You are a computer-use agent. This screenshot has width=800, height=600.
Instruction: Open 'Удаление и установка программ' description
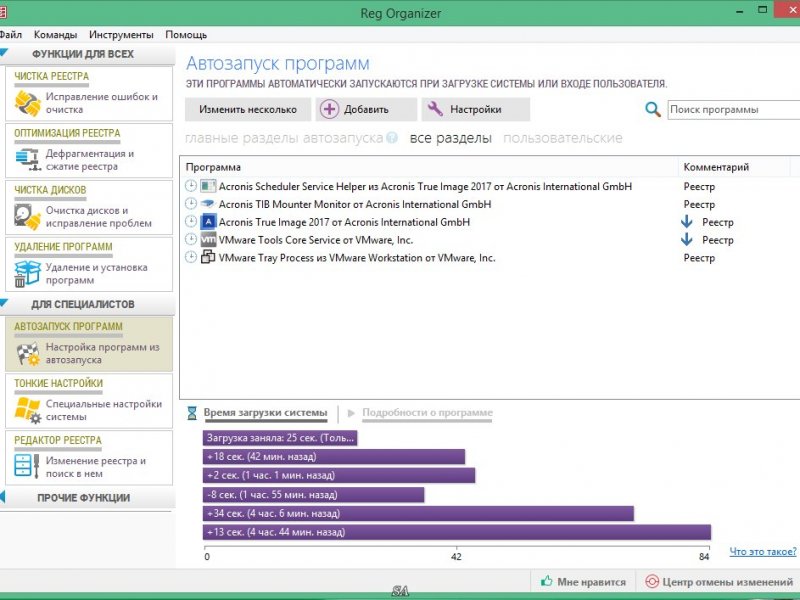point(96,273)
